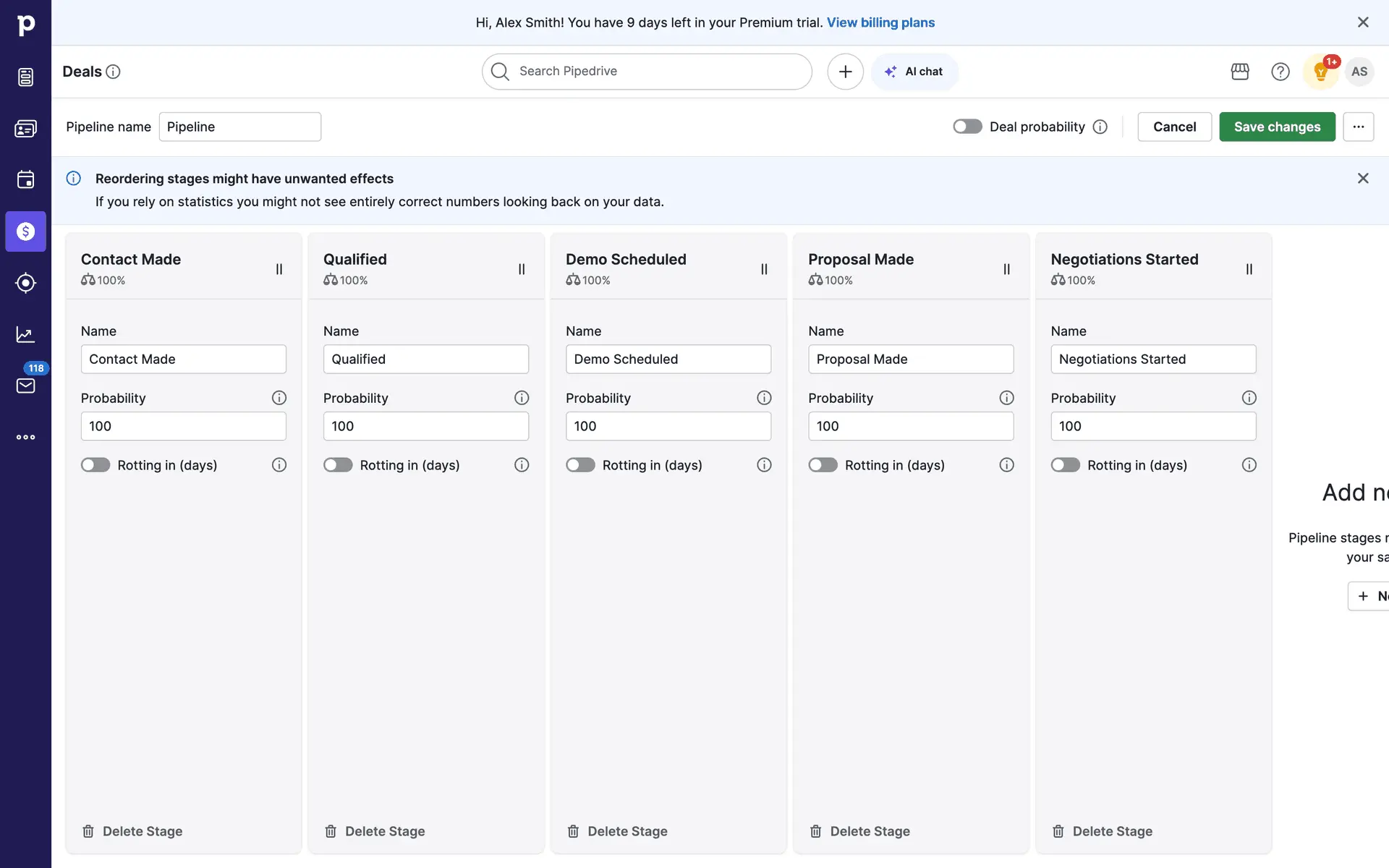Image resolution: width=1389 pixels, height=868 pixels.
Task: Open Contacts icon in sidebar
Action: click(x=25, y=129)
